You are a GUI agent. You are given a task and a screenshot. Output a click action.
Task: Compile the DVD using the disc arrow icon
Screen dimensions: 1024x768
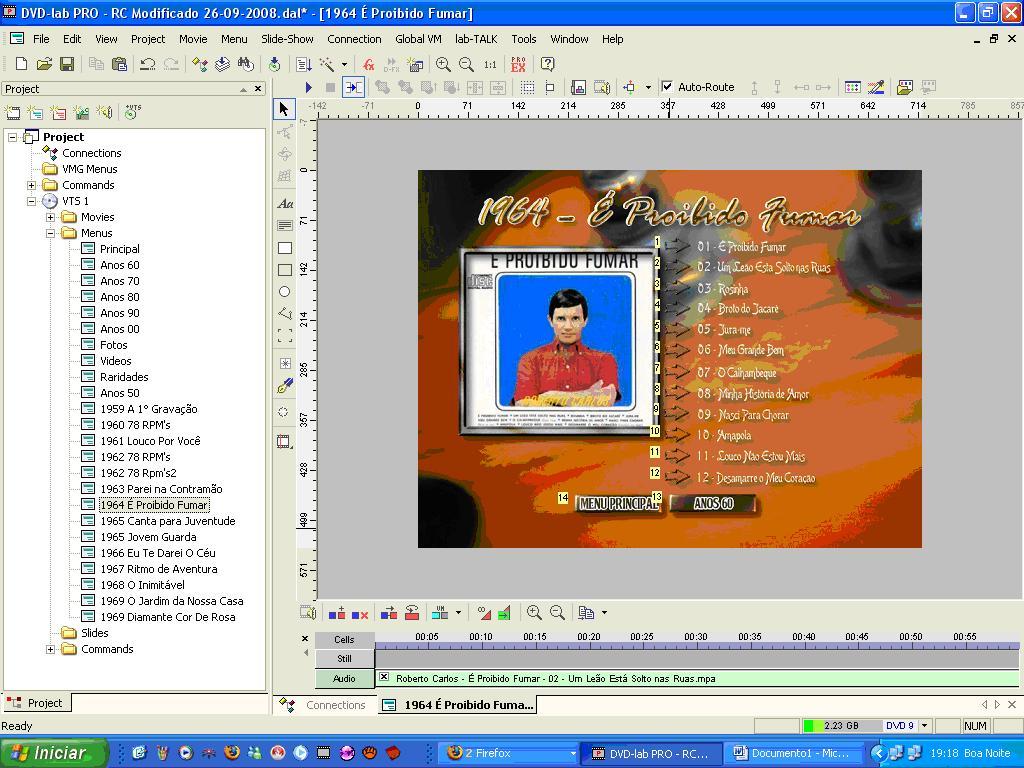[274, 64]
